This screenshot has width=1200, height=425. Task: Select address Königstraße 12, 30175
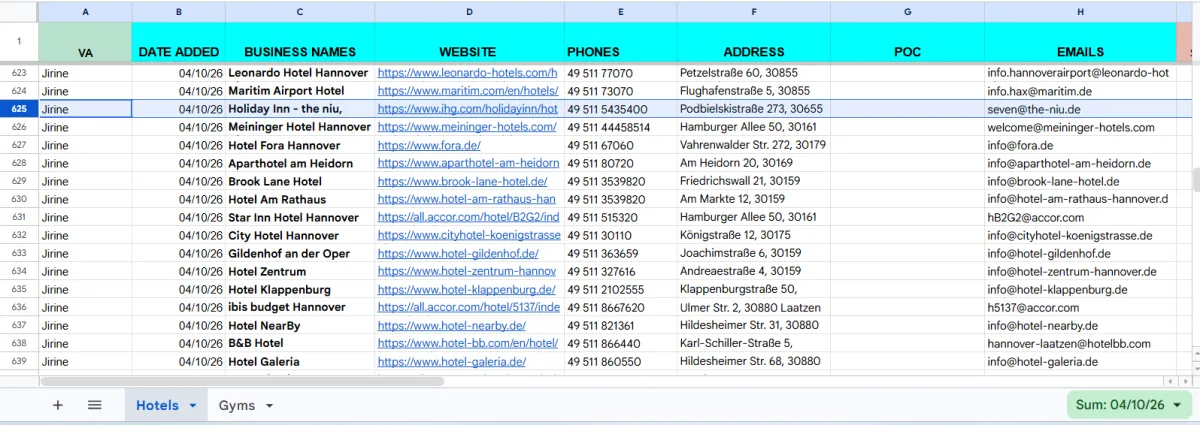click(x=753, y=235)
